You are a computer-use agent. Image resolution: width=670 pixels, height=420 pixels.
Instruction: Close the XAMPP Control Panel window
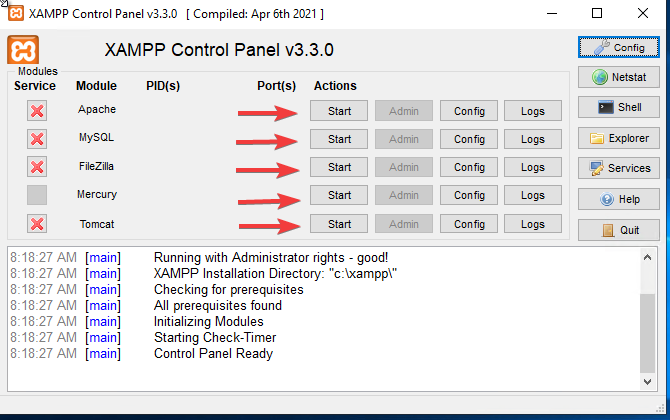tap(643, 14)
